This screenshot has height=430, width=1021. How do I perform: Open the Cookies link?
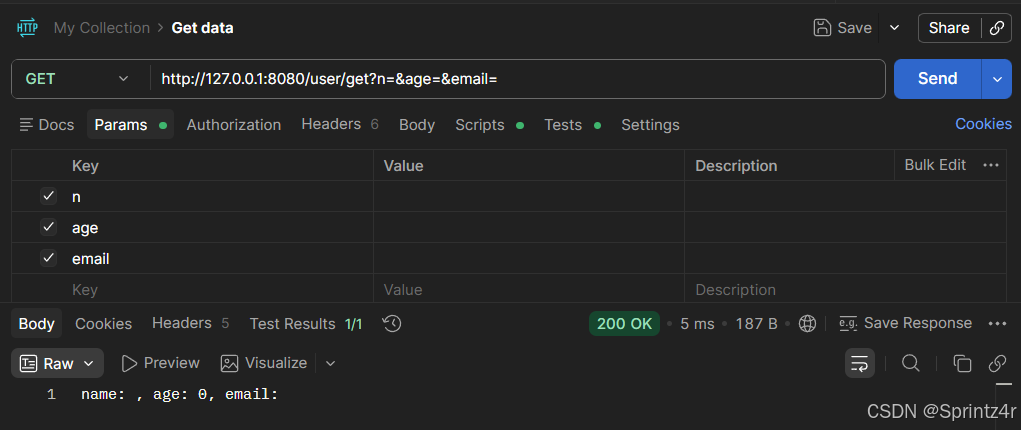pyautogui.click(x=983, y=124)
